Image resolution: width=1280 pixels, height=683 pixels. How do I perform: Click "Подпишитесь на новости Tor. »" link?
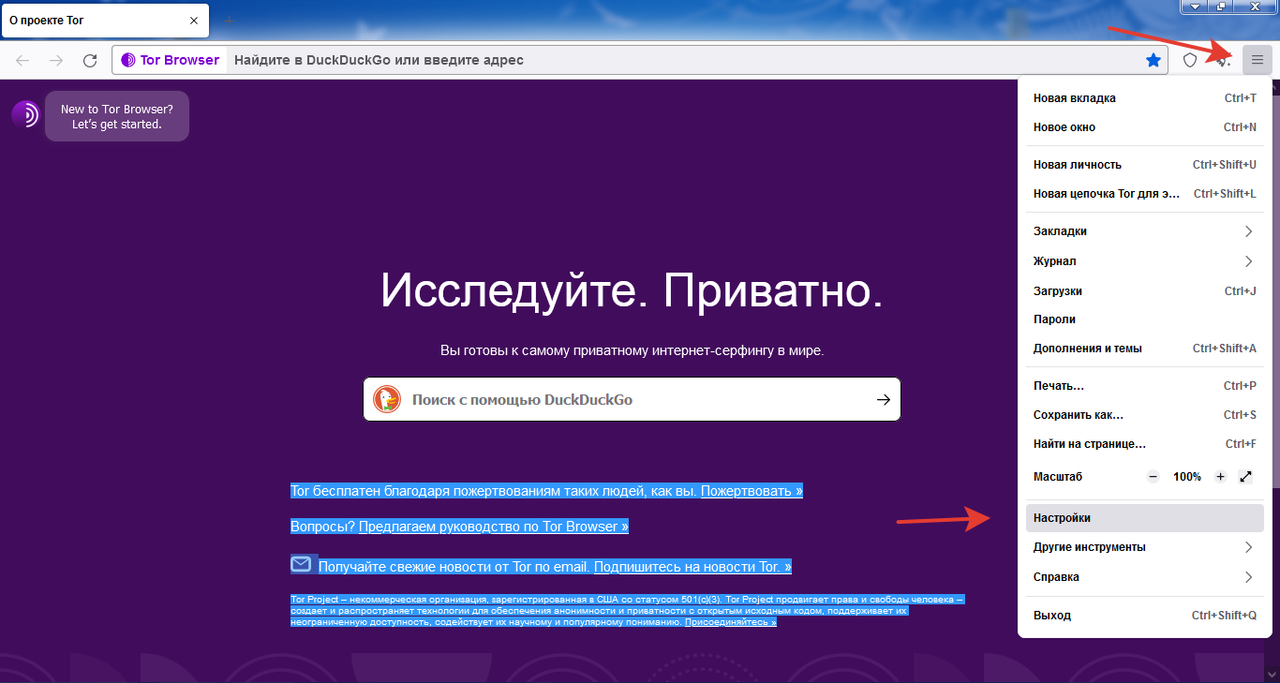point(693,567)
